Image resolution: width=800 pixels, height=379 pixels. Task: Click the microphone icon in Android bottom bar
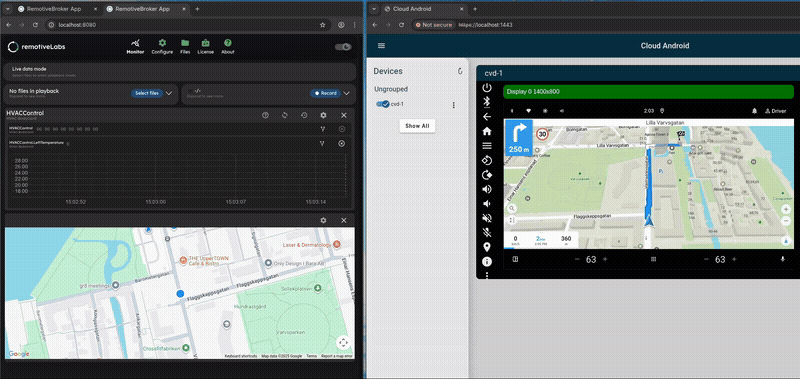783,260
